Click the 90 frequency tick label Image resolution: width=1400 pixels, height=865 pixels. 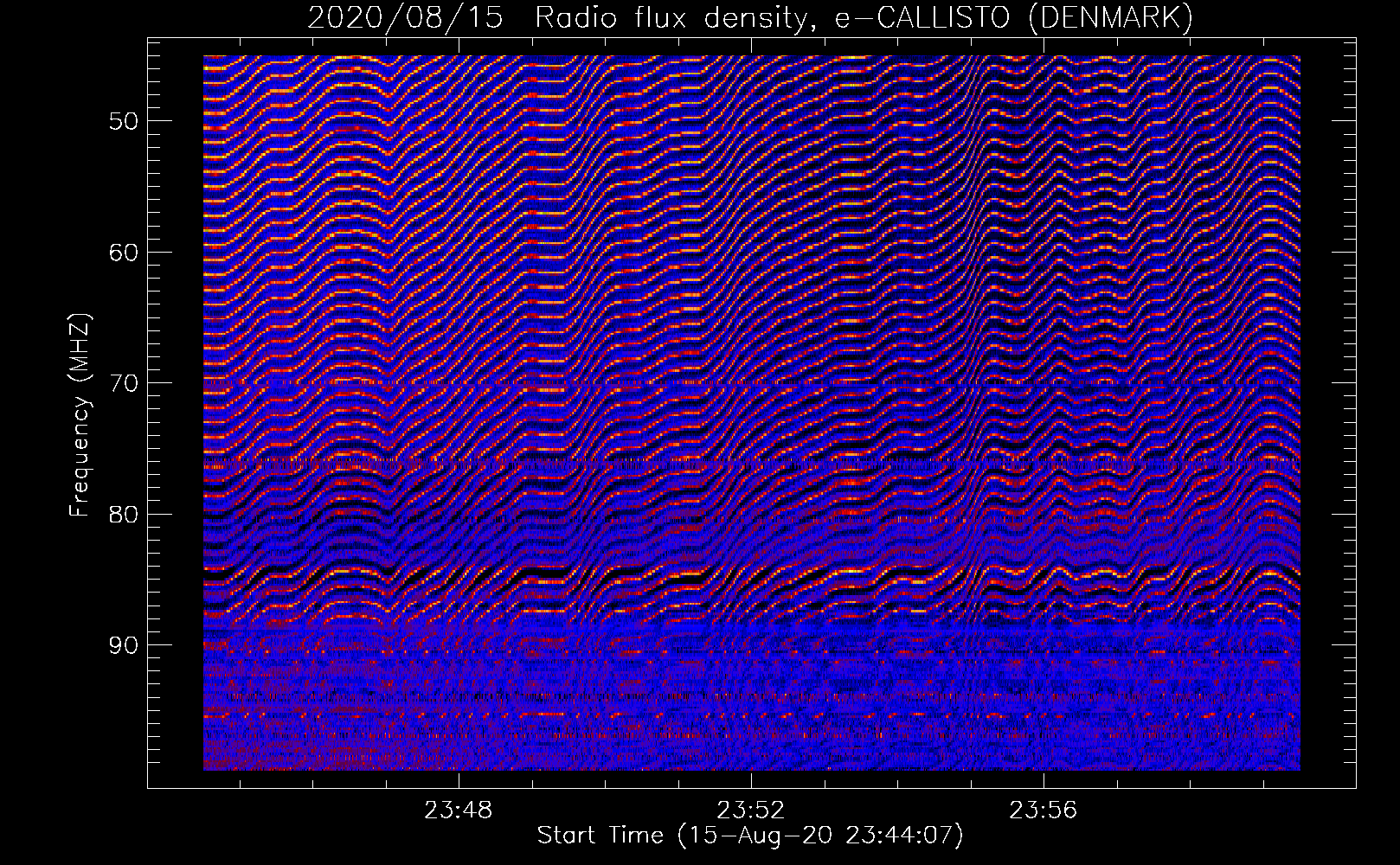[x=123, y=645]
